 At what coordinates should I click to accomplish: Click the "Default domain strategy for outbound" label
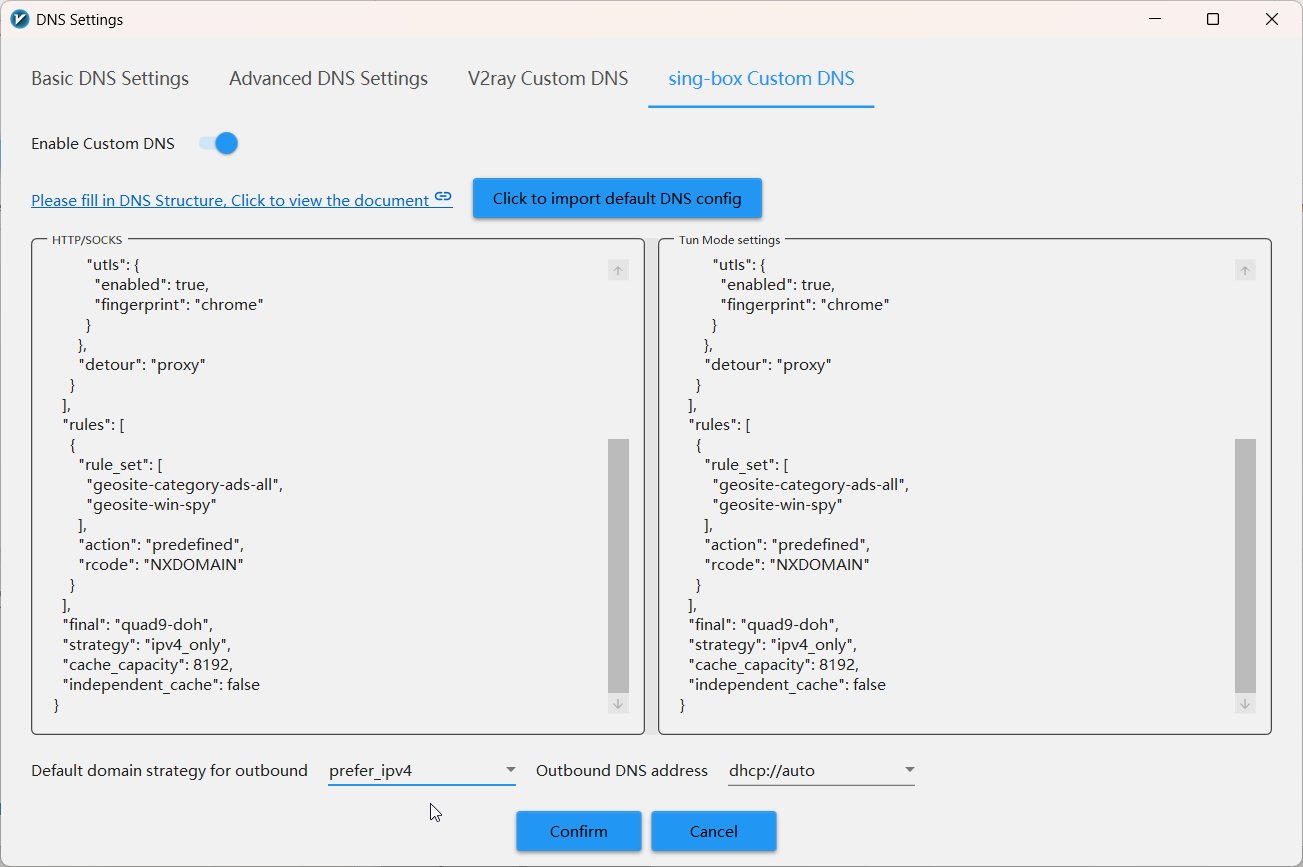(169, 771)
